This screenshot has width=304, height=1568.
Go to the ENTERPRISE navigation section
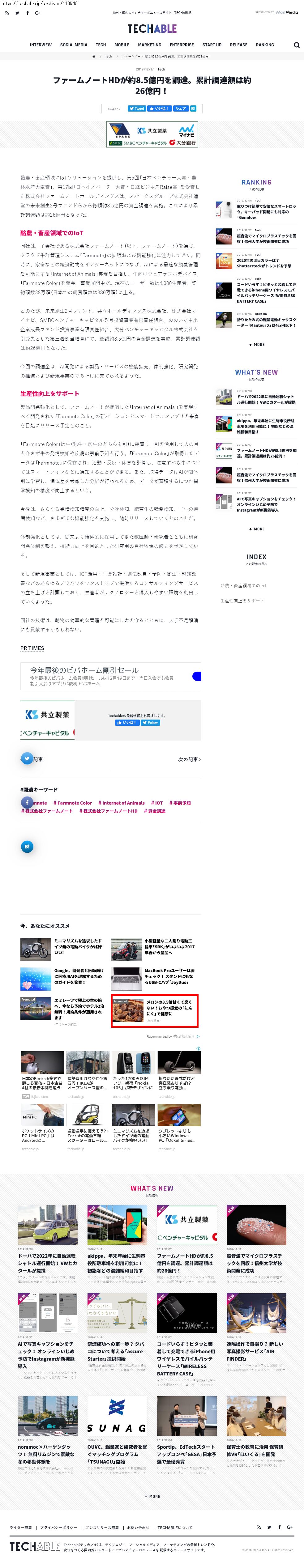182,45
